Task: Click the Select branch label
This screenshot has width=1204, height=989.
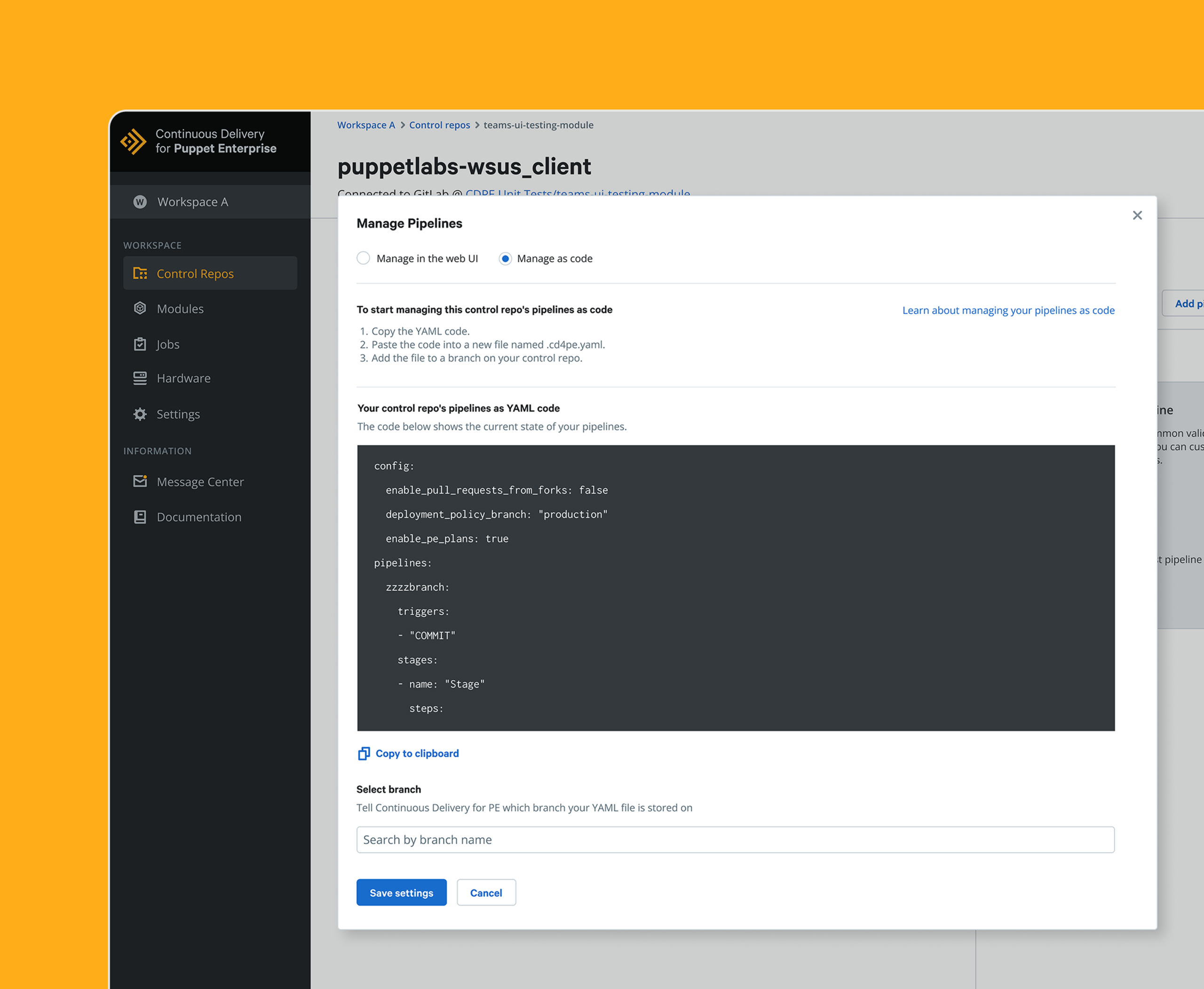Action: pos(388,789)
